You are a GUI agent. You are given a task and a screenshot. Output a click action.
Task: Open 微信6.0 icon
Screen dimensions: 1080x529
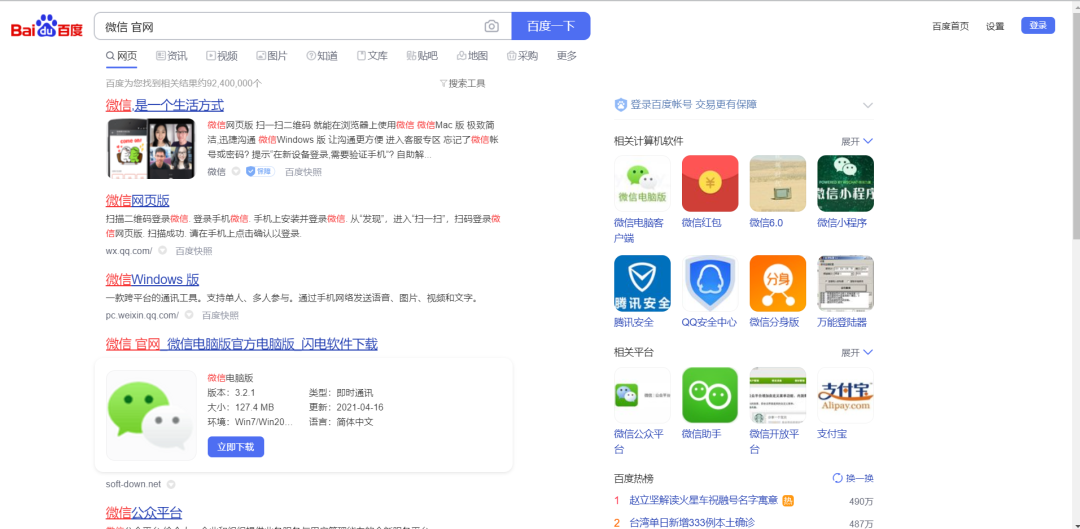pos(778,183)
